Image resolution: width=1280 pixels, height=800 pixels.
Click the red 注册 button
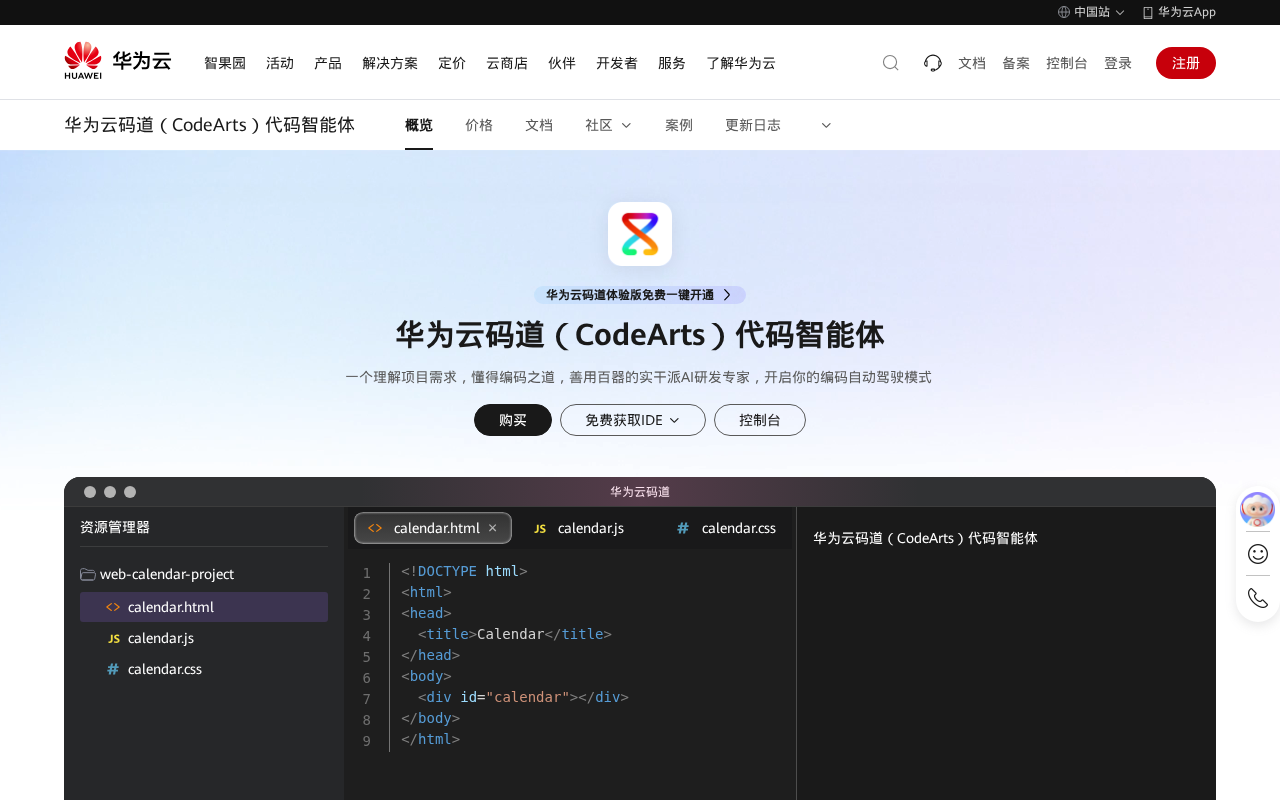tap(1186, 63)
